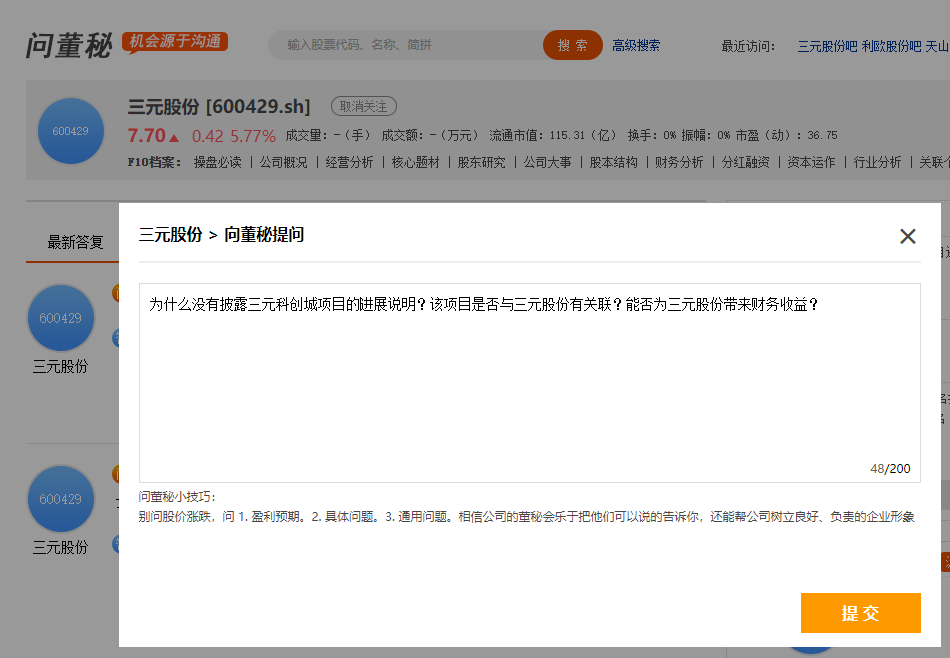Select the 最新答复 tab
The height and width of the screenshot is (658, 950).
point(75,242)
